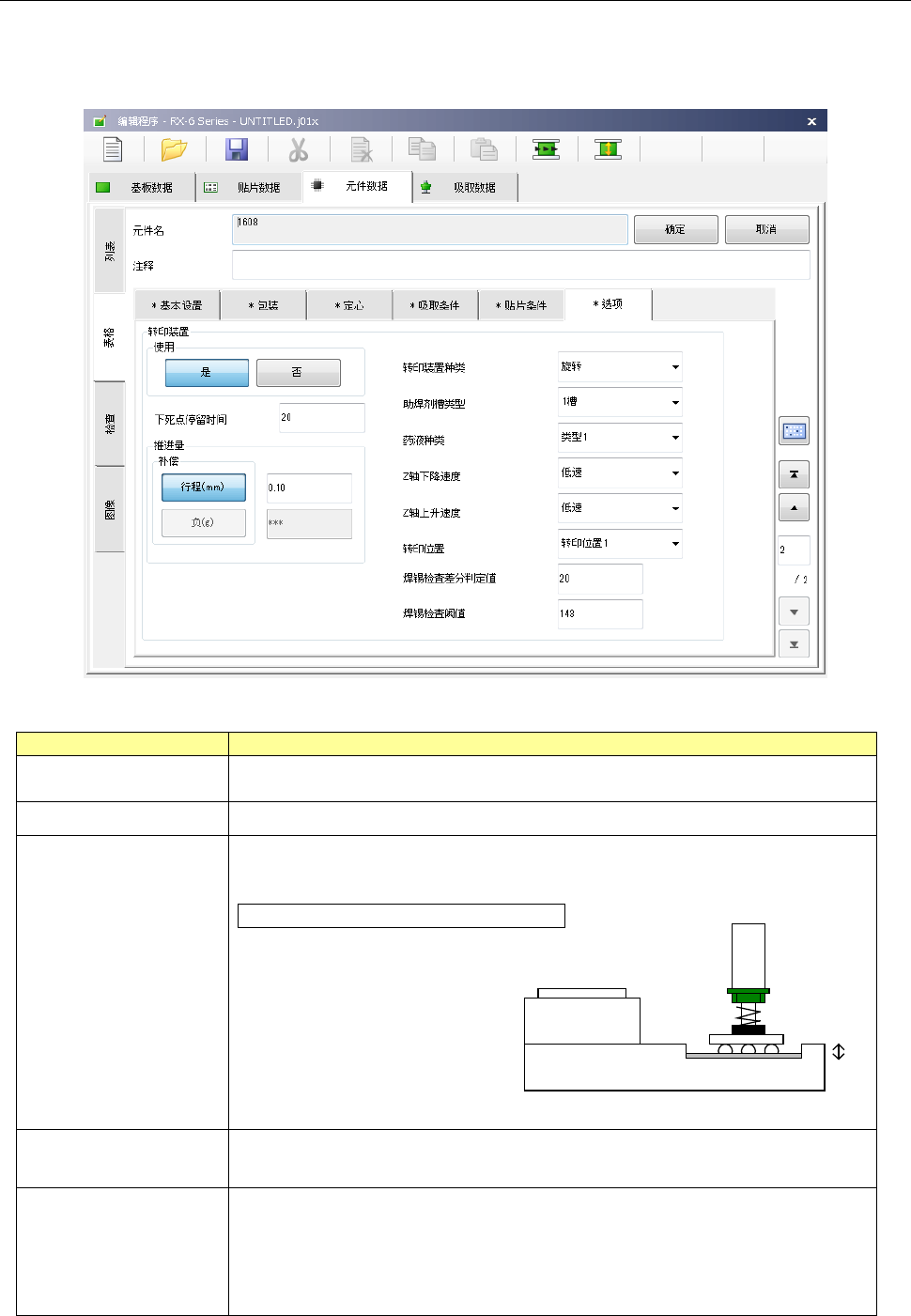Screen dimensions: 911x1316
Task: Click the 确定 button
Action: click(676, 230)
